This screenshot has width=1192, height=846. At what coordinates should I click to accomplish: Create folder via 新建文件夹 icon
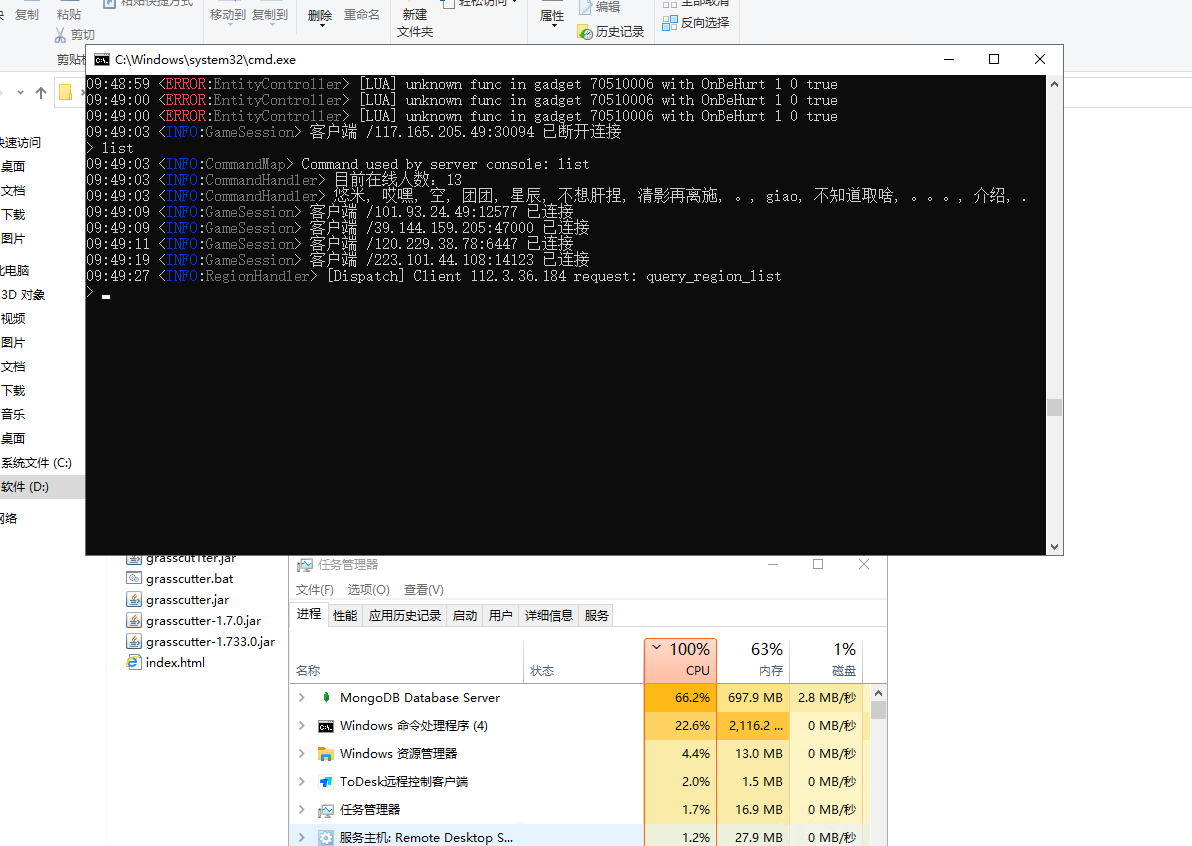pyautogui.click(x=415, y=22)
